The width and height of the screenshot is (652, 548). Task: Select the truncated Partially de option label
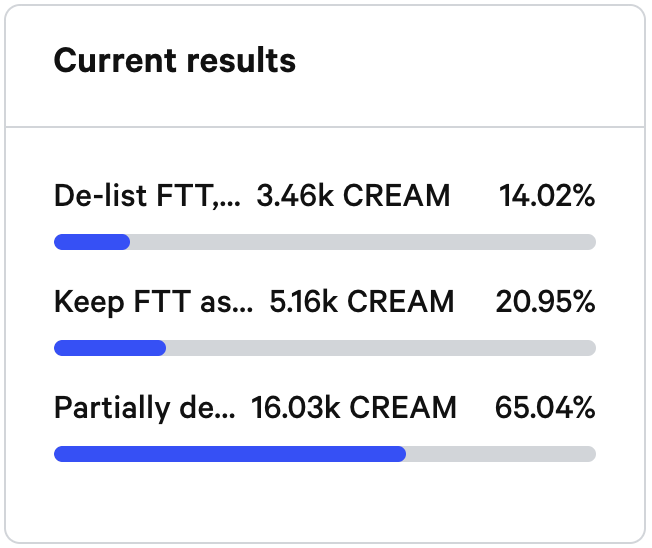[145, 408]
